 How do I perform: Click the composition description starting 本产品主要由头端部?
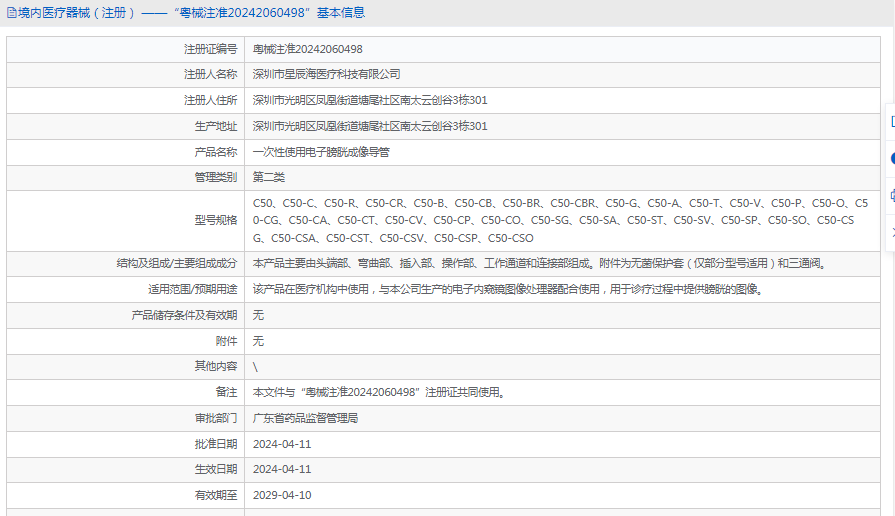[540, 263]
